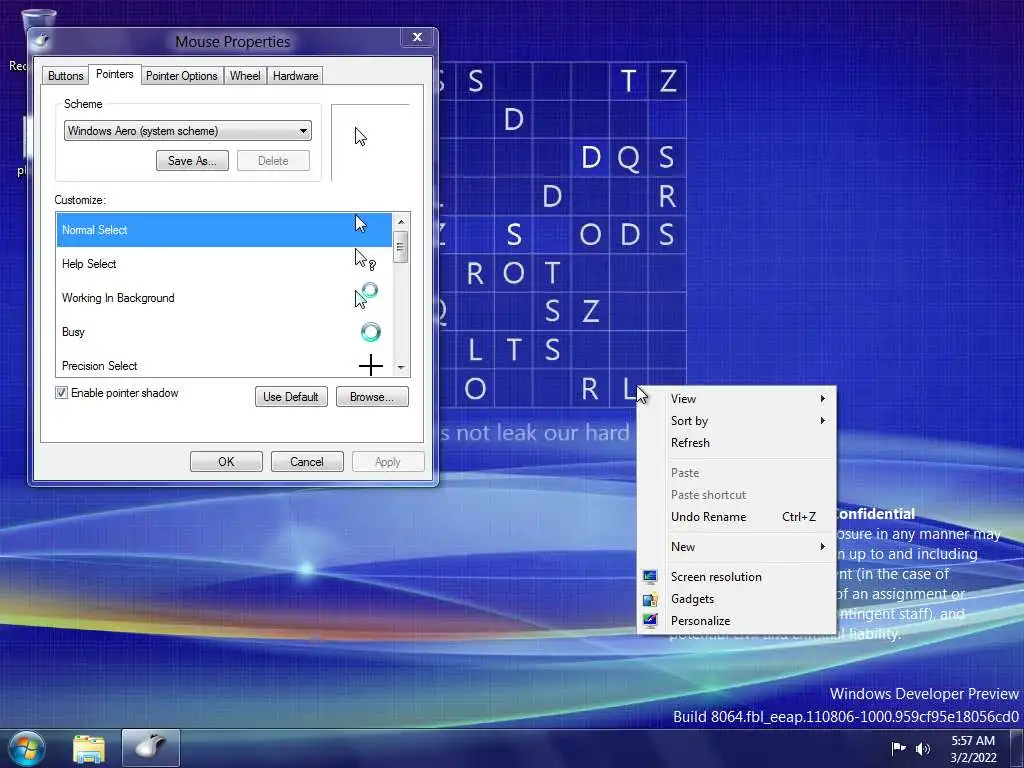The width and height of the screenshot is (1024, 768).
Task: Click the Customize list scrollbar thumb
Action: click(x=401, y=247)
